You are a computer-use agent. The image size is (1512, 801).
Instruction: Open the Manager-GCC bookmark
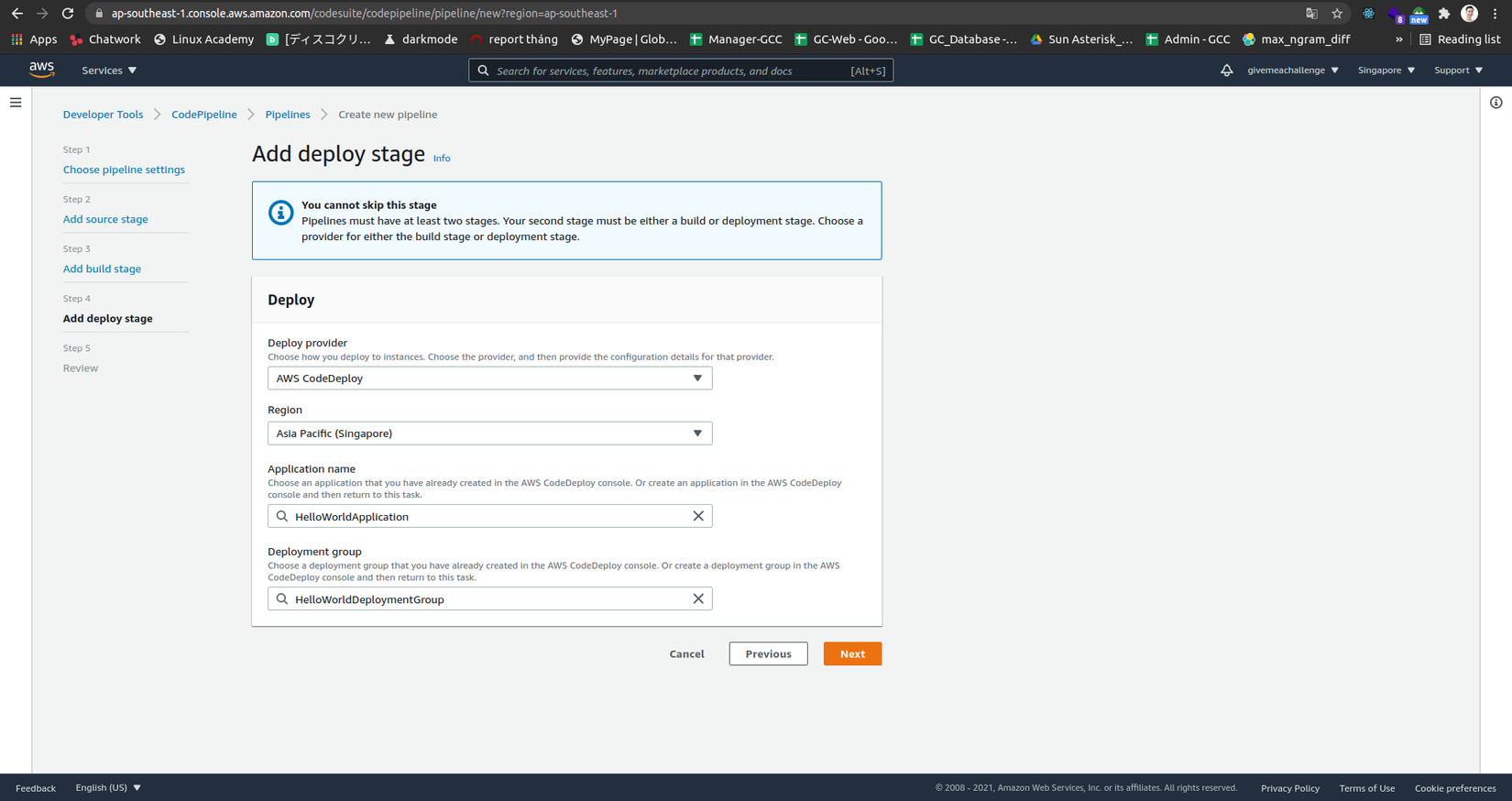click(x=736, y=39)
